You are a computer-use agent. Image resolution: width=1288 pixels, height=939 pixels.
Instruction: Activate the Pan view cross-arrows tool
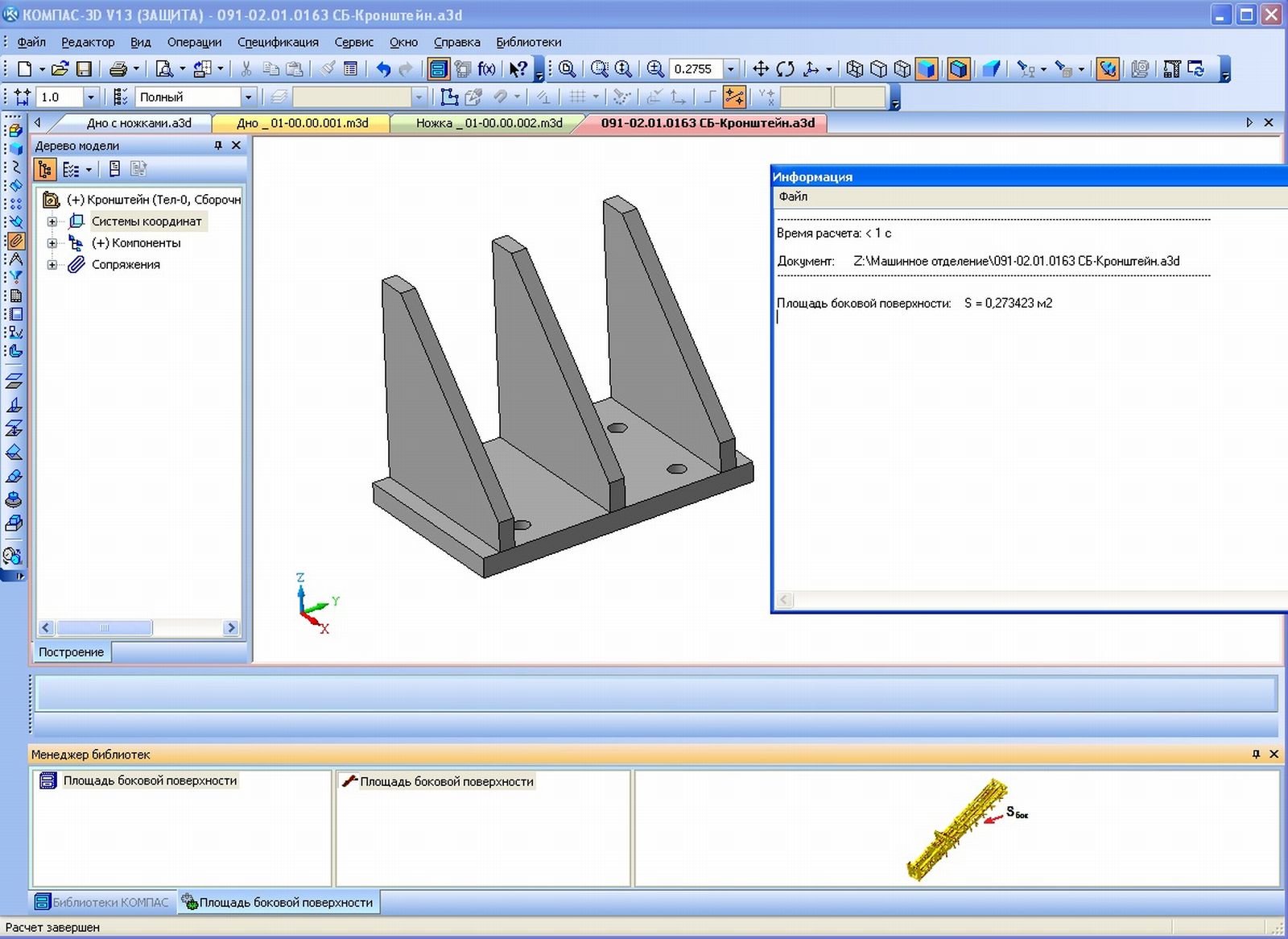point(761,69)
